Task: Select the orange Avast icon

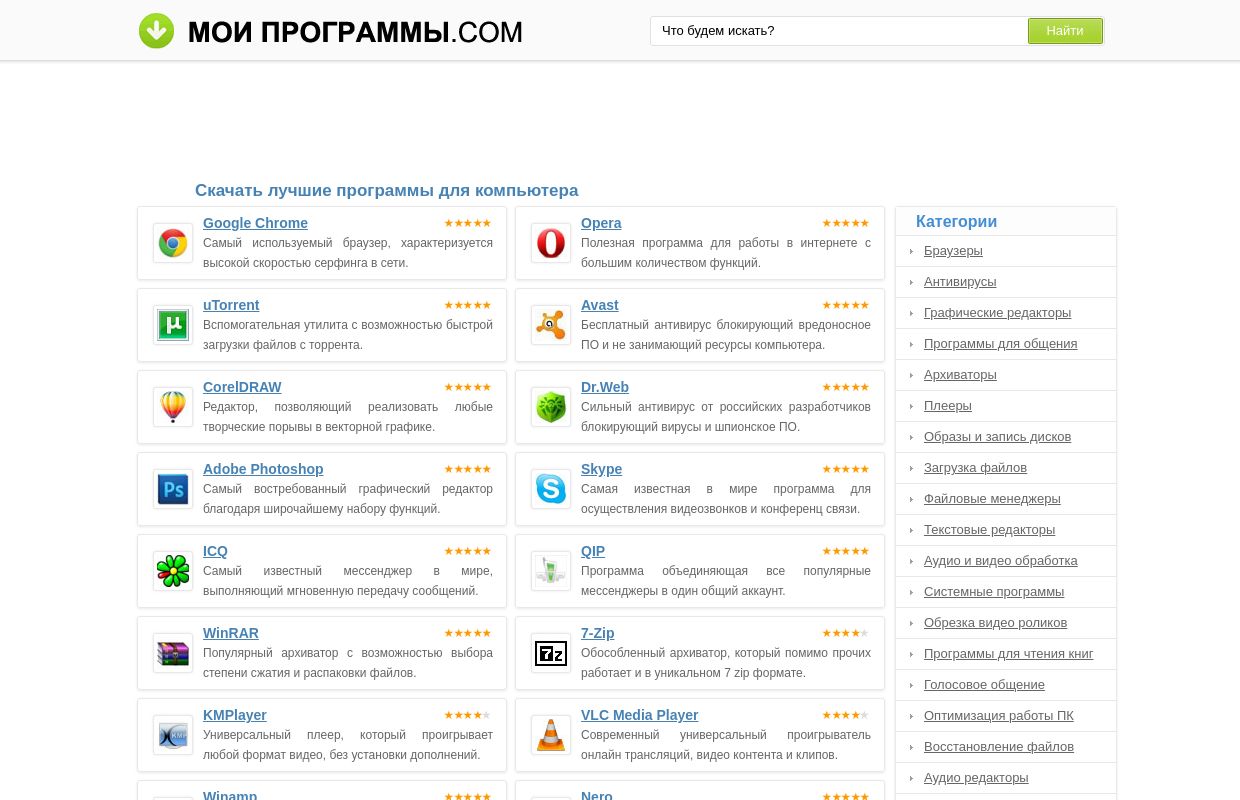Action: click(x=551, y=325)
